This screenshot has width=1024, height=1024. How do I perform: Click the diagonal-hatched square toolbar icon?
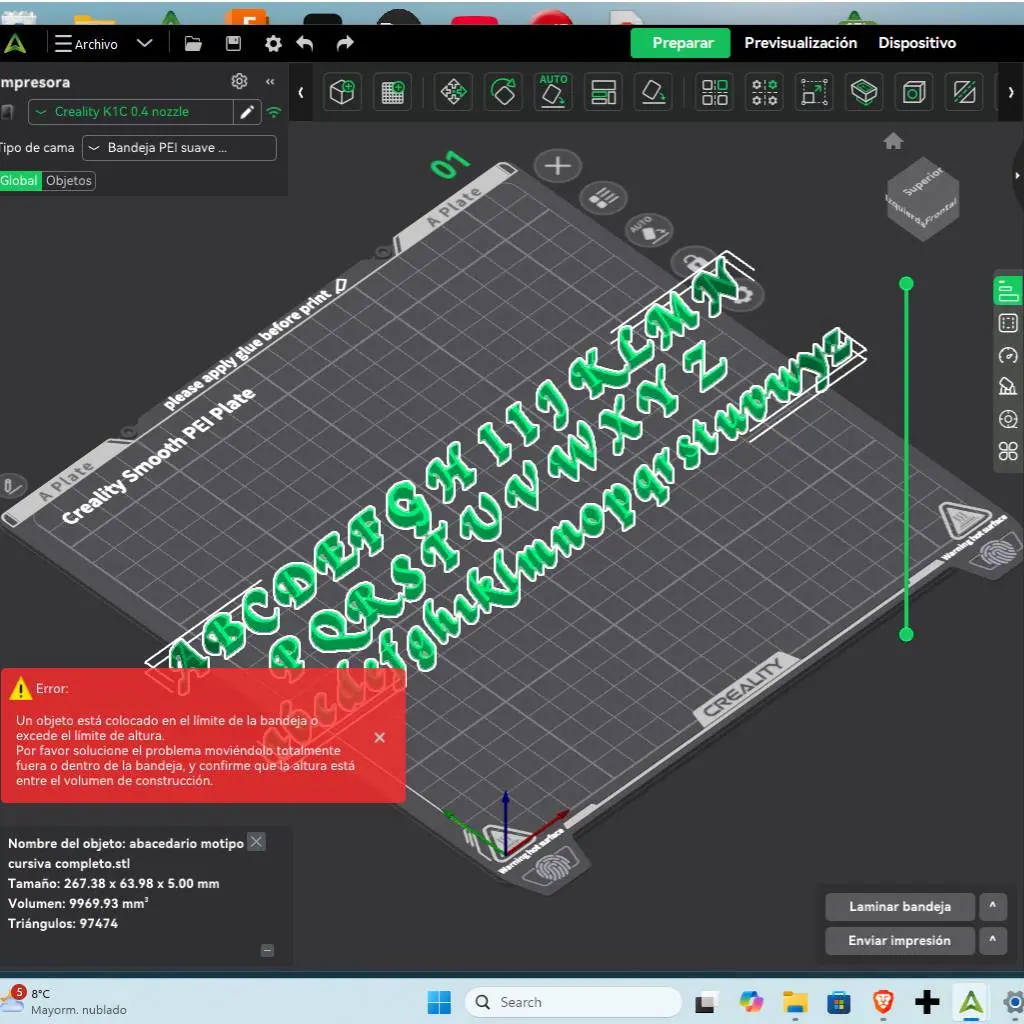pos(964,92)
